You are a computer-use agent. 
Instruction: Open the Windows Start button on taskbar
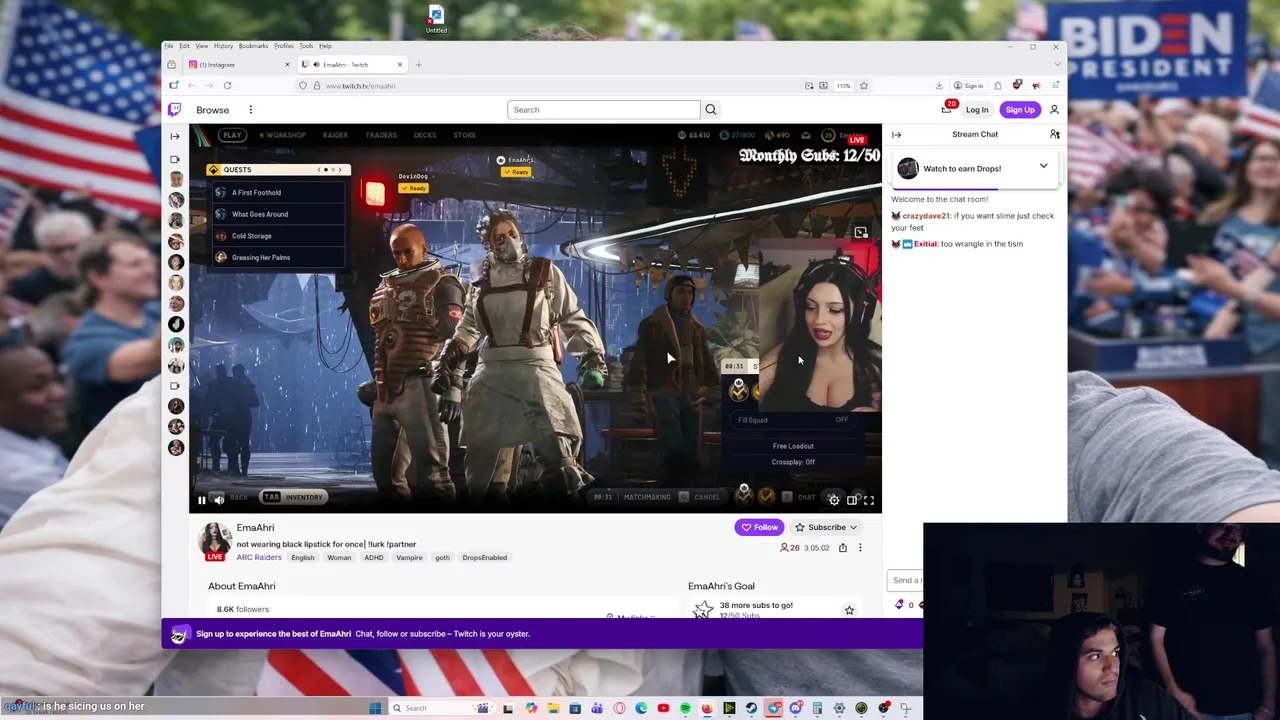click(x=375, y=708)
